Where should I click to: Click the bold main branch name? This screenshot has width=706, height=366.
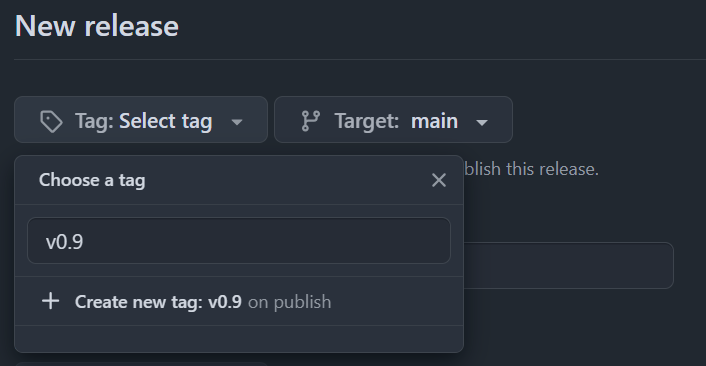[434, 121]
